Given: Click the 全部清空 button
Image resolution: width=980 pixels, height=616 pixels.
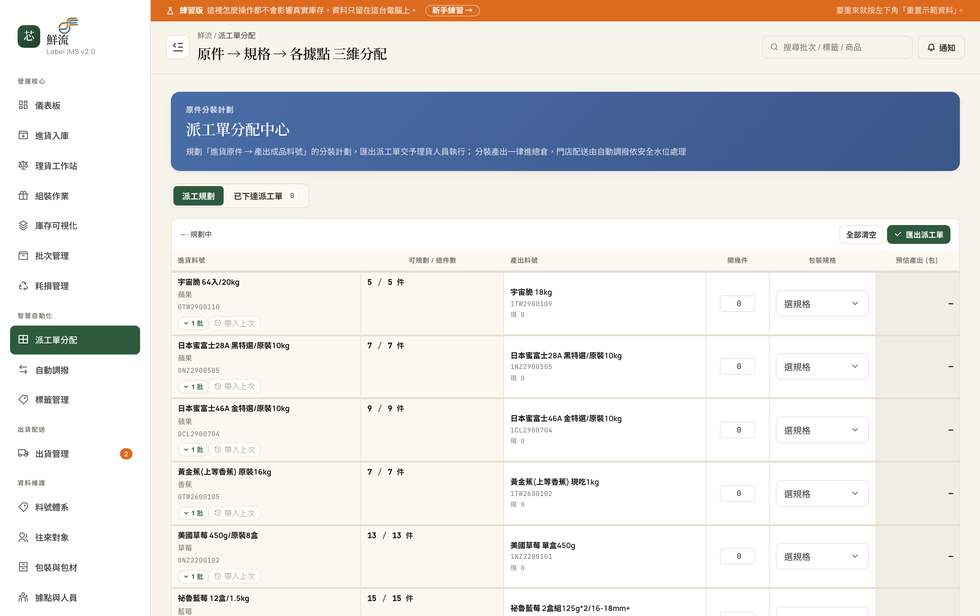Looking at the screenshot, I should 861,234.
